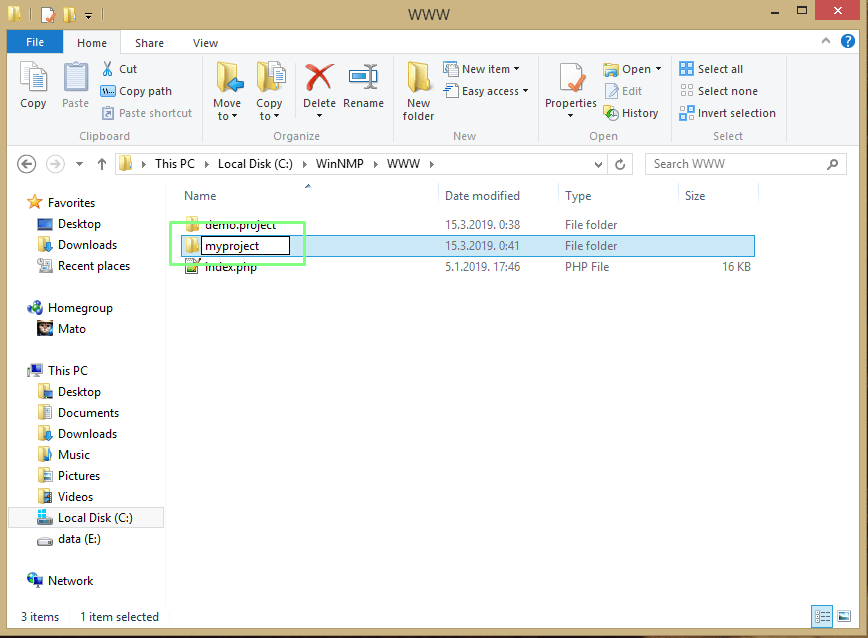Switch to large thumbnails view icon
Screen dimensions: 868x638
tap(844, 616)
